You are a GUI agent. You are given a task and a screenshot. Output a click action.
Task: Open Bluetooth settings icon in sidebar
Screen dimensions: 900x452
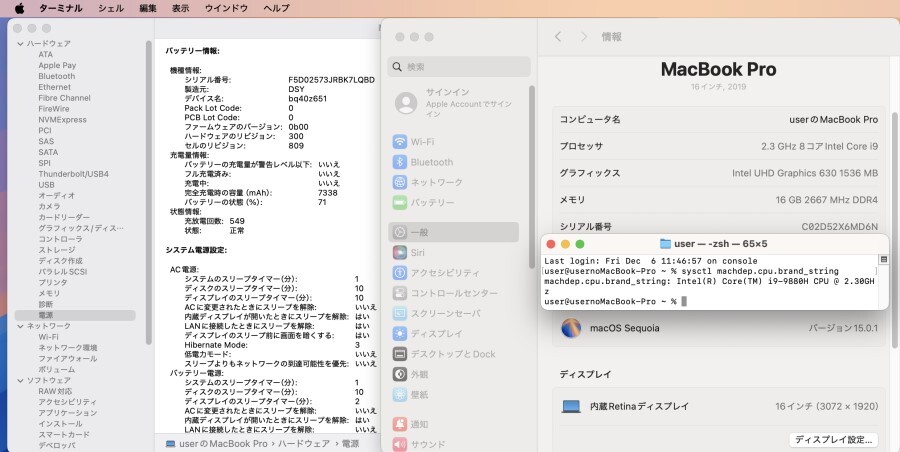point(400,162)
